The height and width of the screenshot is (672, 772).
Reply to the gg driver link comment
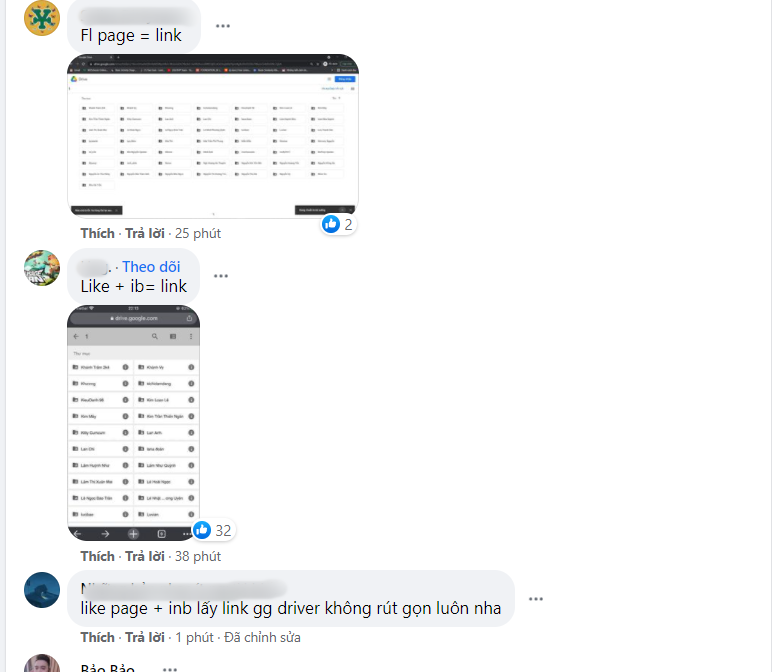145,638
